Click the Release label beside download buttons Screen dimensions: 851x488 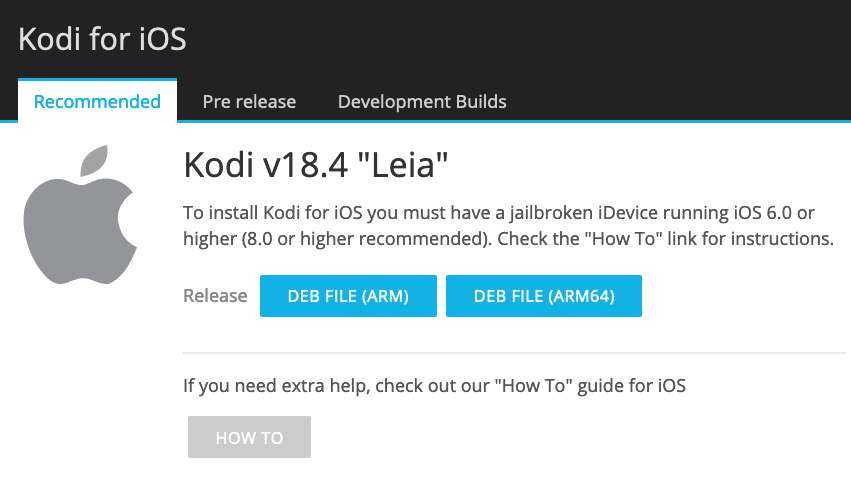pyautogui.click(x=215, y=296)
